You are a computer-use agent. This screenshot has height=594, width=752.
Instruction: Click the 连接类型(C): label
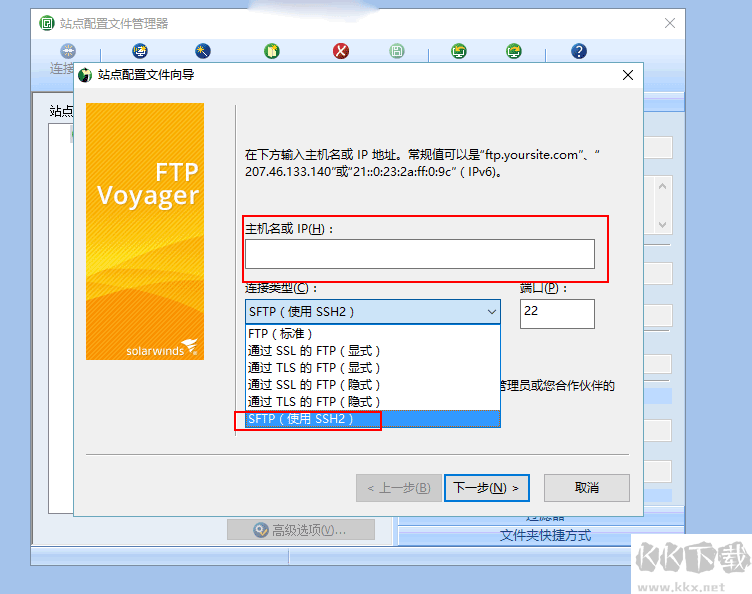(x=281, y=288)
